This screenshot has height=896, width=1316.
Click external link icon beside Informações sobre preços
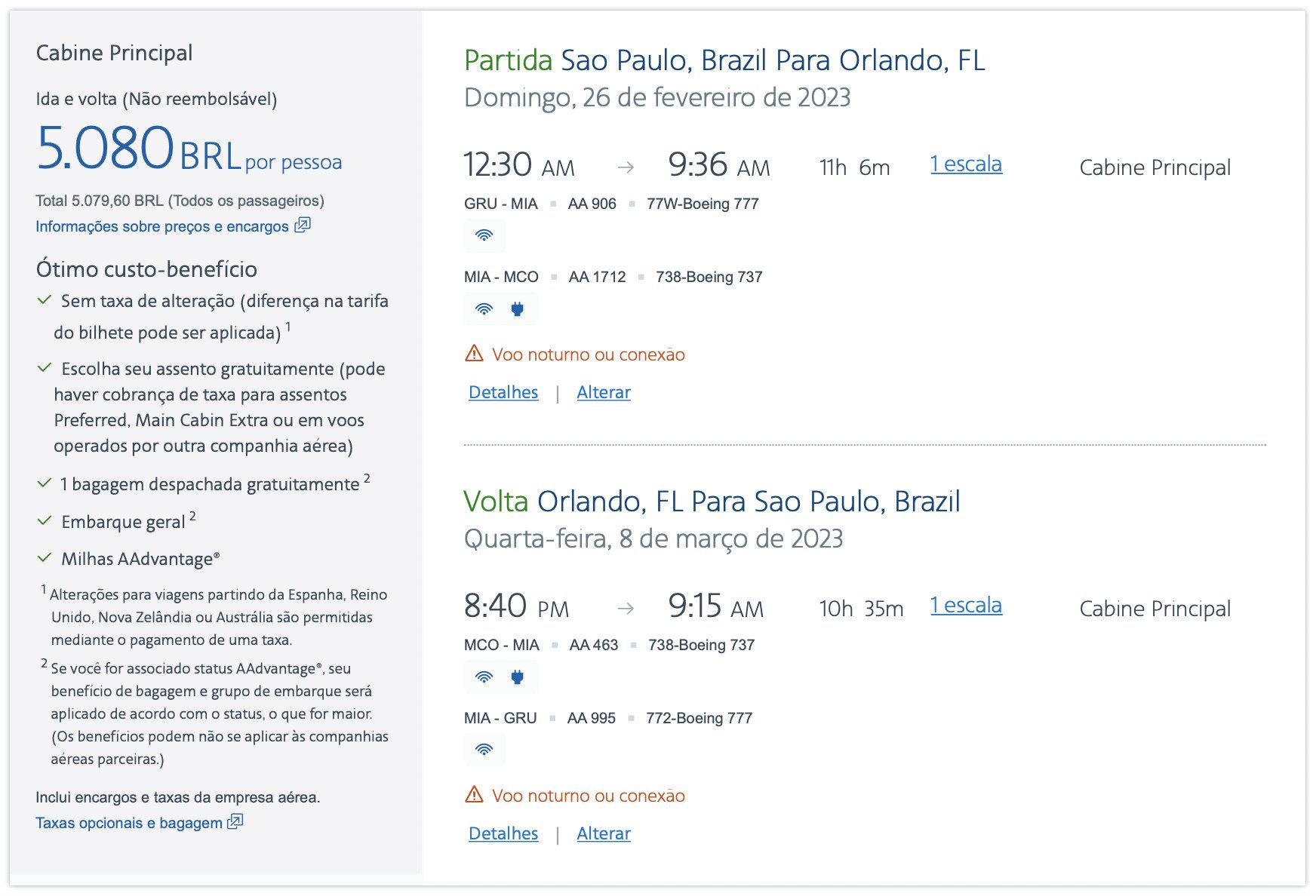[303, 225]
